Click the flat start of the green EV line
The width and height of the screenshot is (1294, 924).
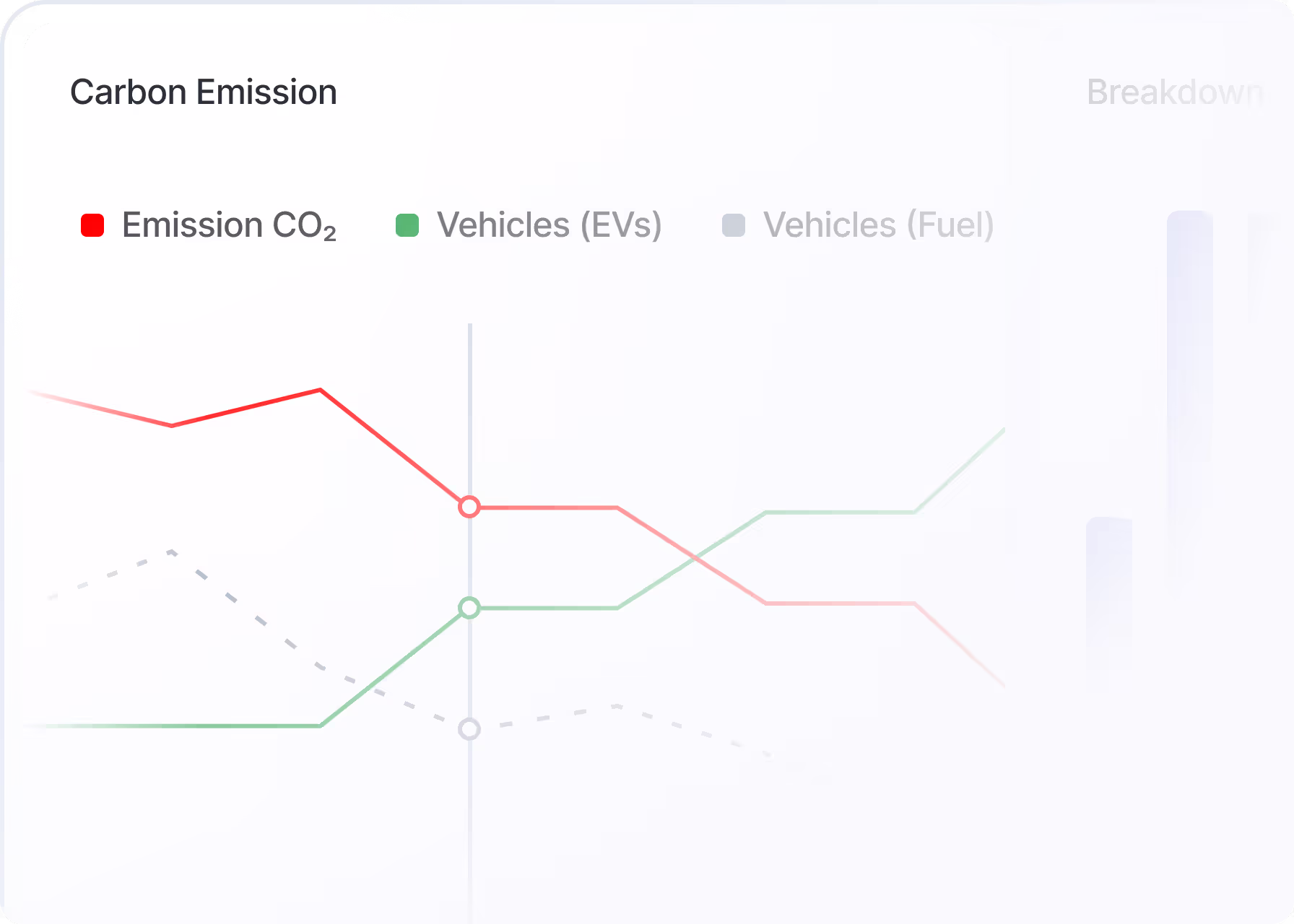click(173, 725)
